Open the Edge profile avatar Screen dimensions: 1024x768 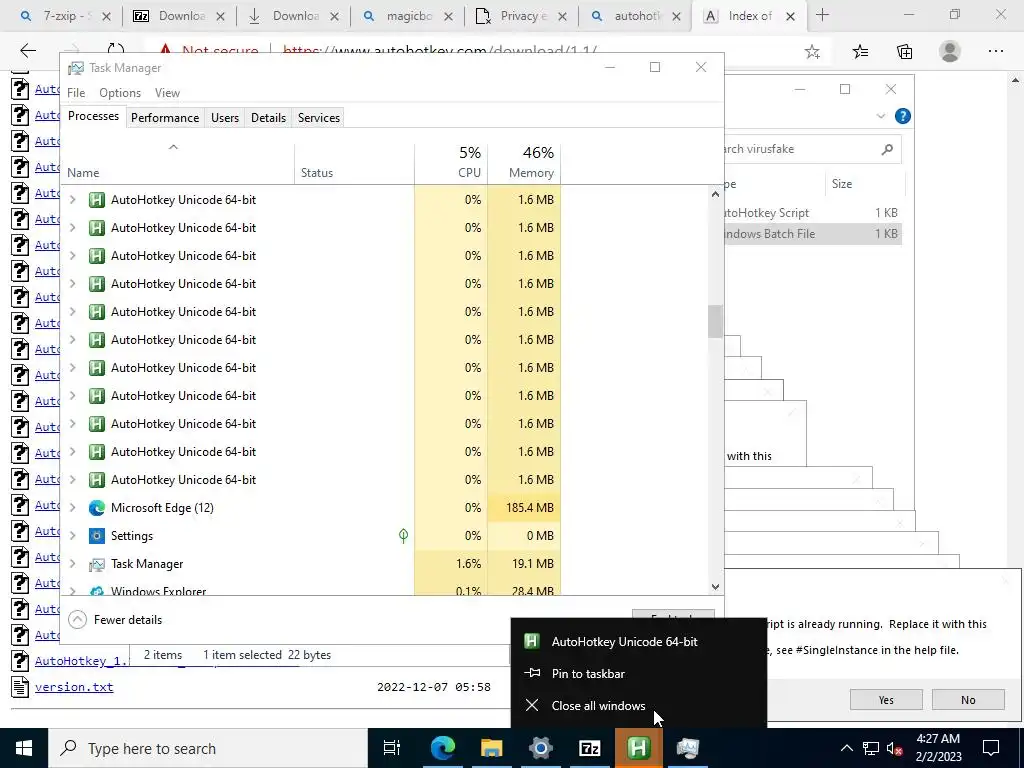(x=950, y=51)
